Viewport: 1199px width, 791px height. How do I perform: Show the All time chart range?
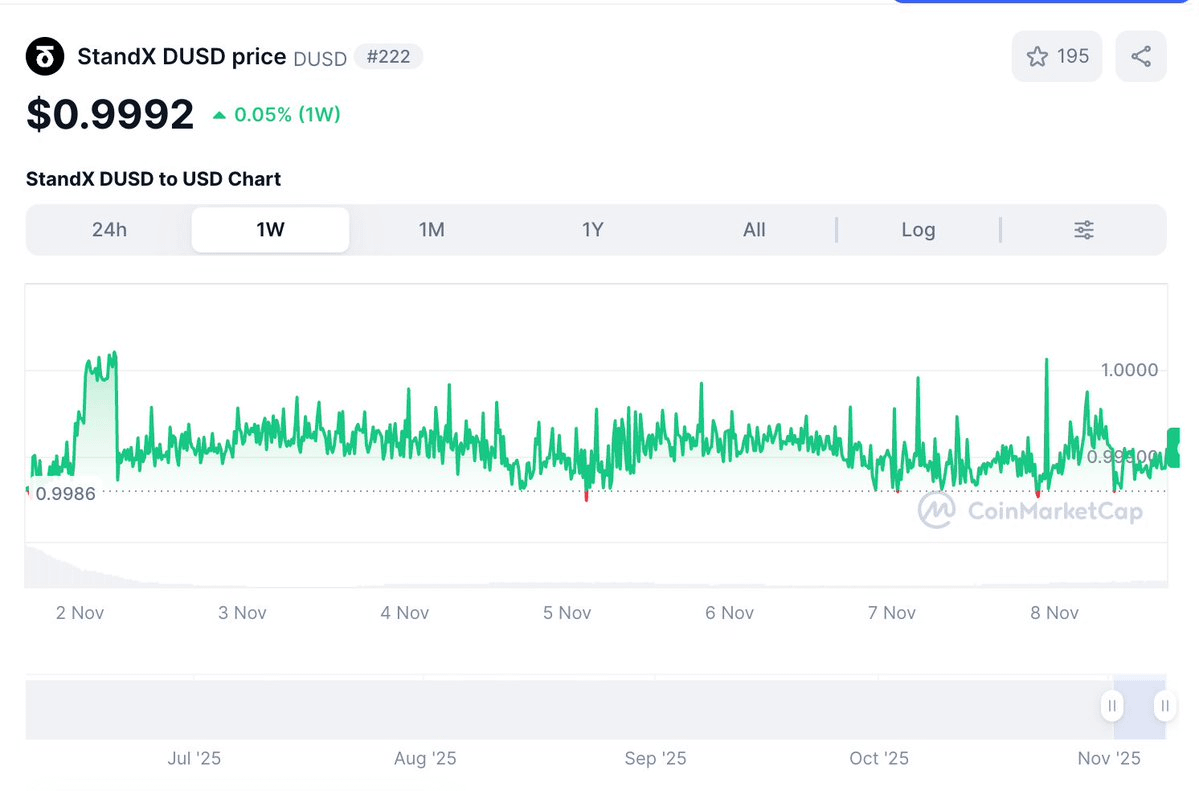click(754, 229)
